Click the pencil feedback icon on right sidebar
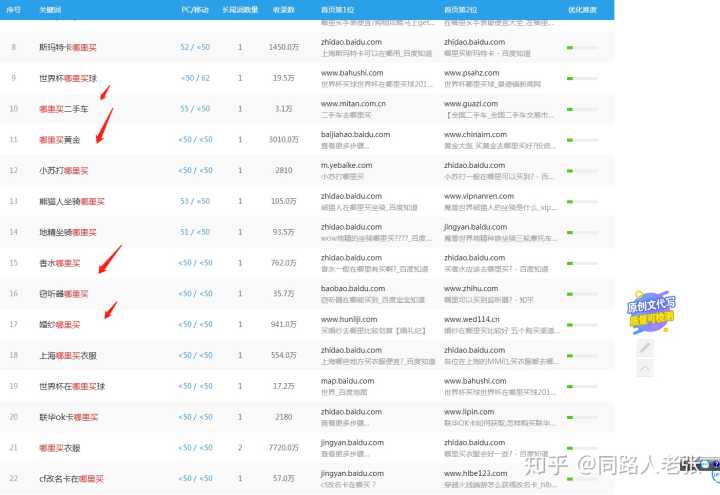 [x=645, y=348]
